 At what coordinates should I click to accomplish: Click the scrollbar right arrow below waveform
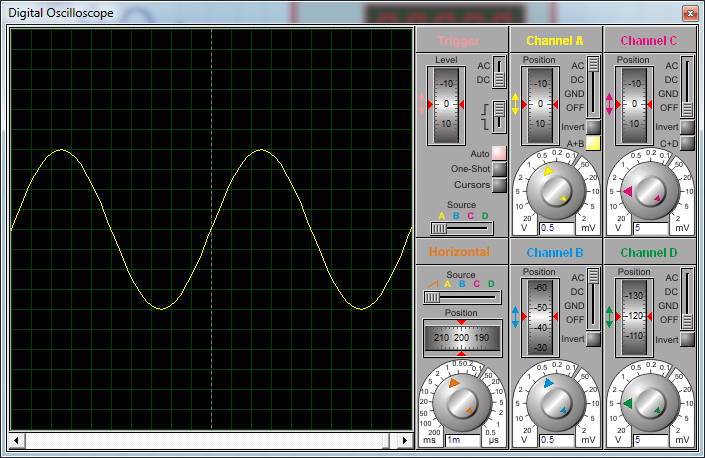pyautogui.click(x=404, y=440)
